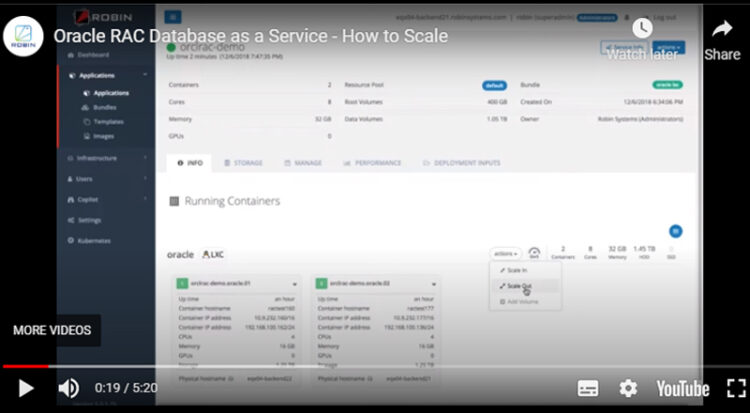Open the Robin channel avatar
The width and height of the screenshot is (750, 413).
click(x=23, y=36)
